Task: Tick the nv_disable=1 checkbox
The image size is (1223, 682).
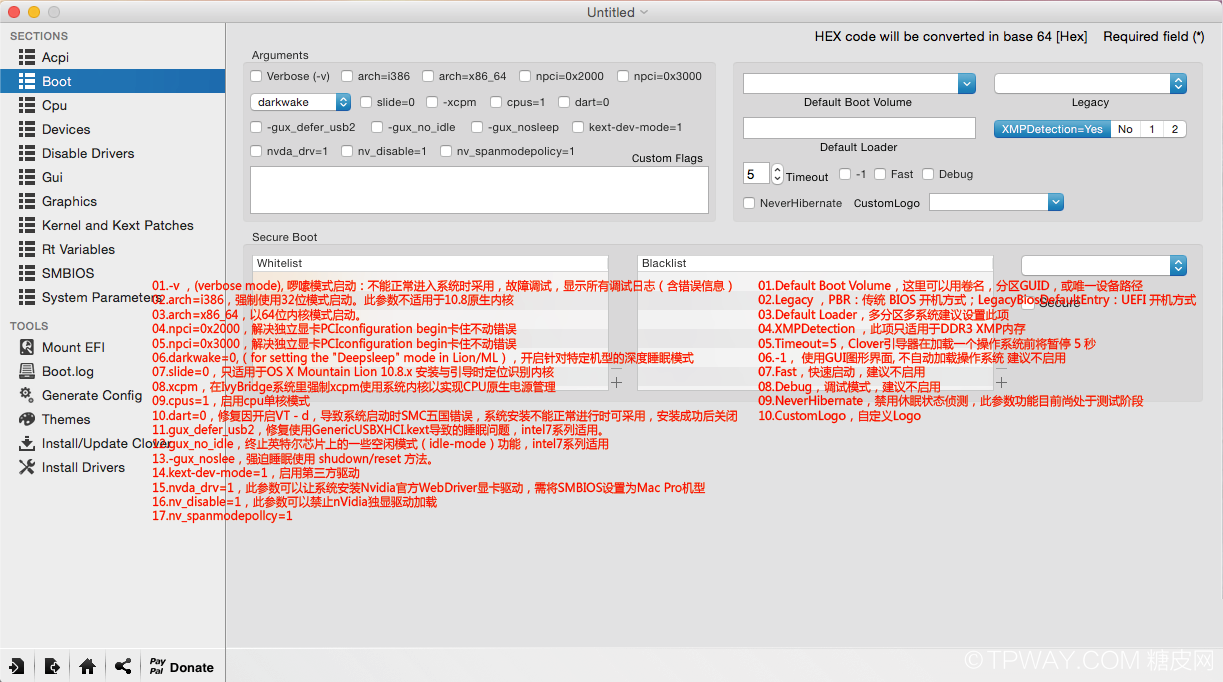Action: (347, 151)
